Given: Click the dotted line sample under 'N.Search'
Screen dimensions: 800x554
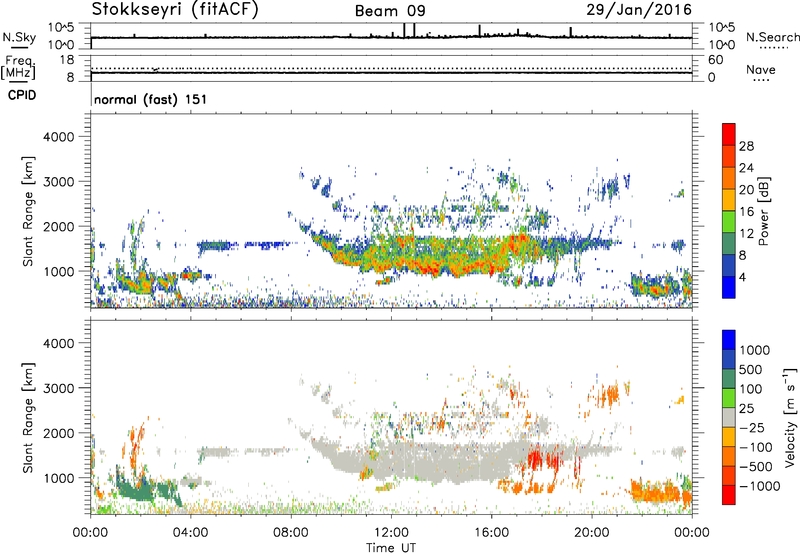Looking at the screenshot, I should (773, 48).
